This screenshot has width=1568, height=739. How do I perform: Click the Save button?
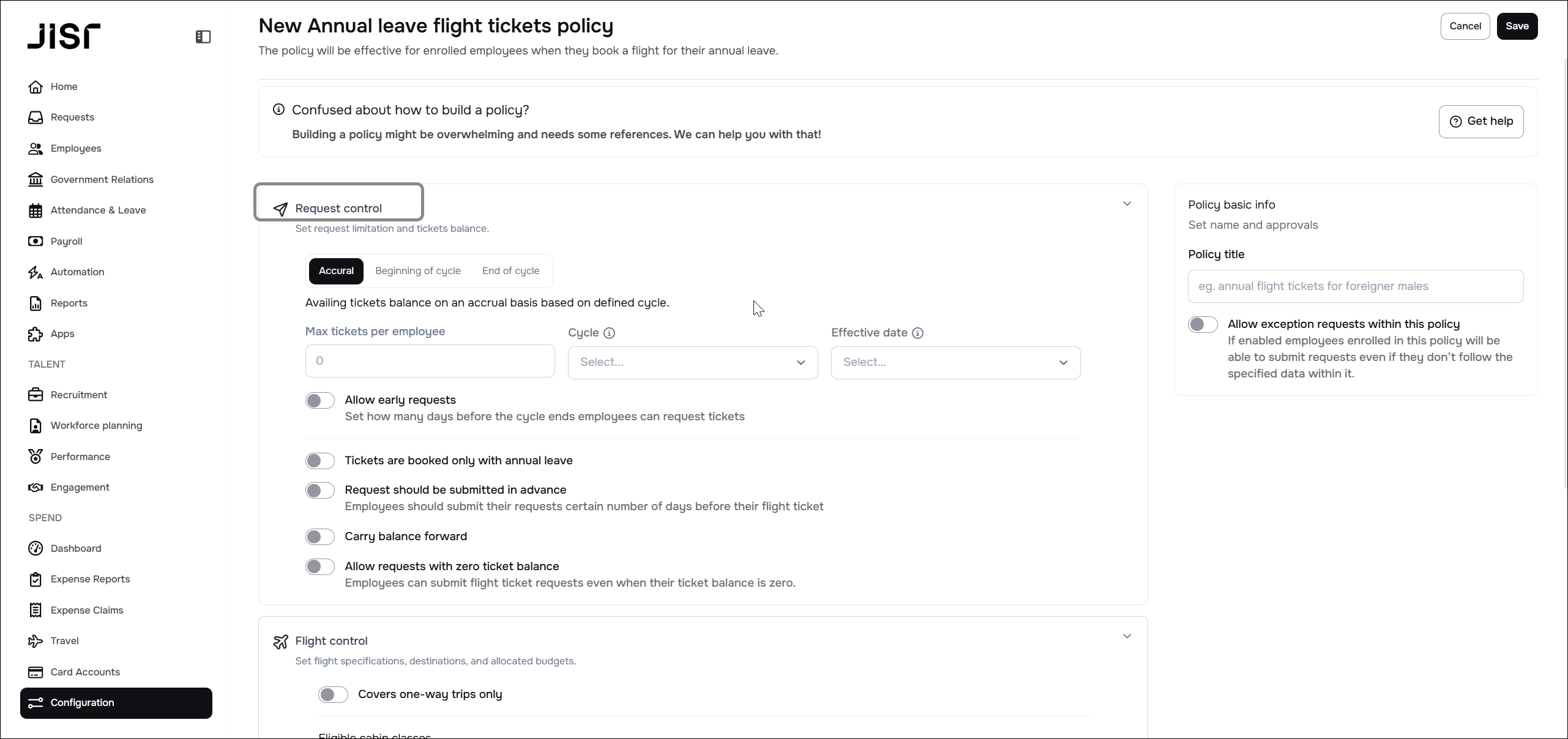point(1517,26)
